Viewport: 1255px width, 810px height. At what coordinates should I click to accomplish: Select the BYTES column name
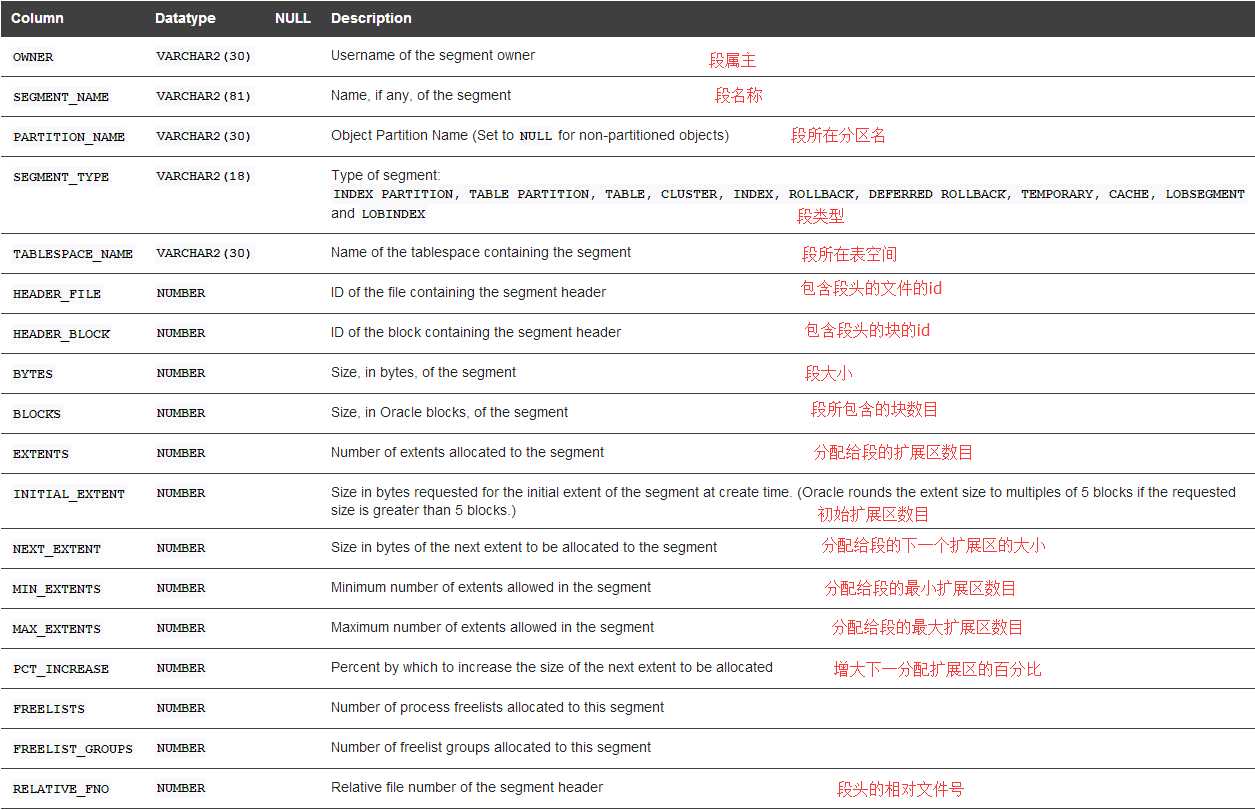coord(33,374)
